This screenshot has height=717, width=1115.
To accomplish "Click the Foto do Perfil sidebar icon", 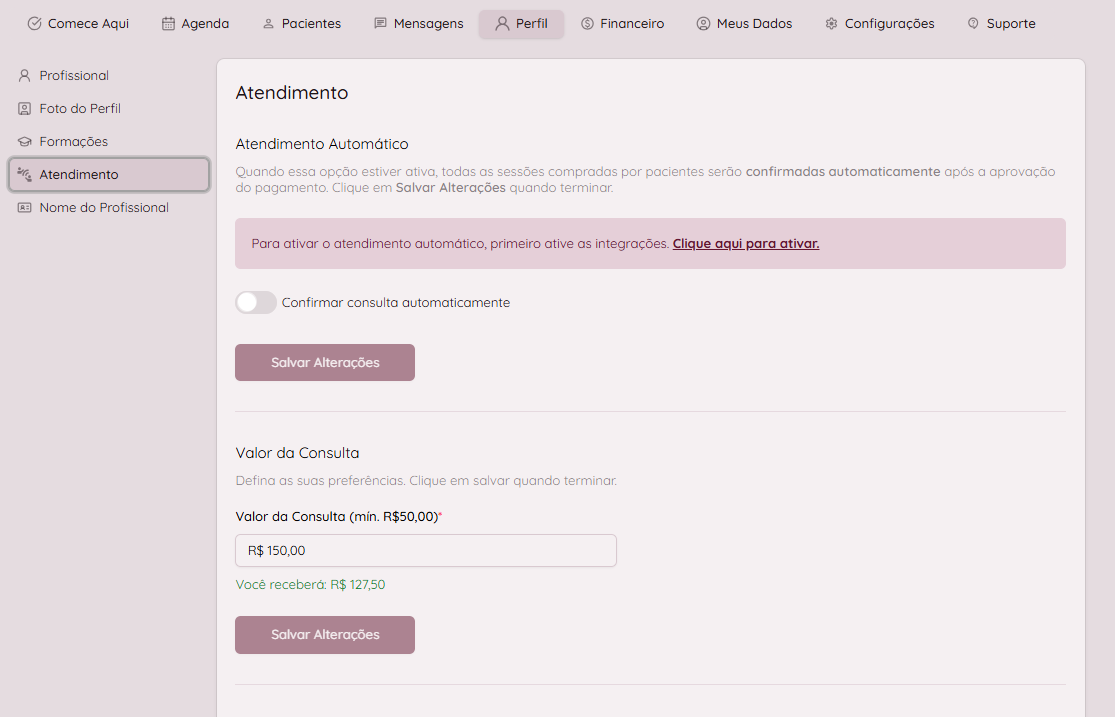I will pyautogui.click(x=25, y=108).
